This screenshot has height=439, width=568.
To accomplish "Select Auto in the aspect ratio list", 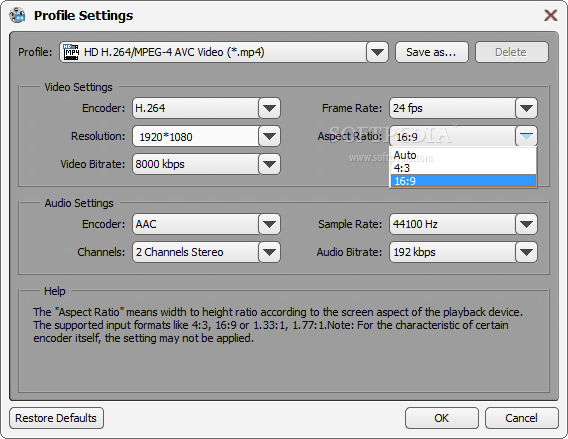I will (x=463, y=155).
